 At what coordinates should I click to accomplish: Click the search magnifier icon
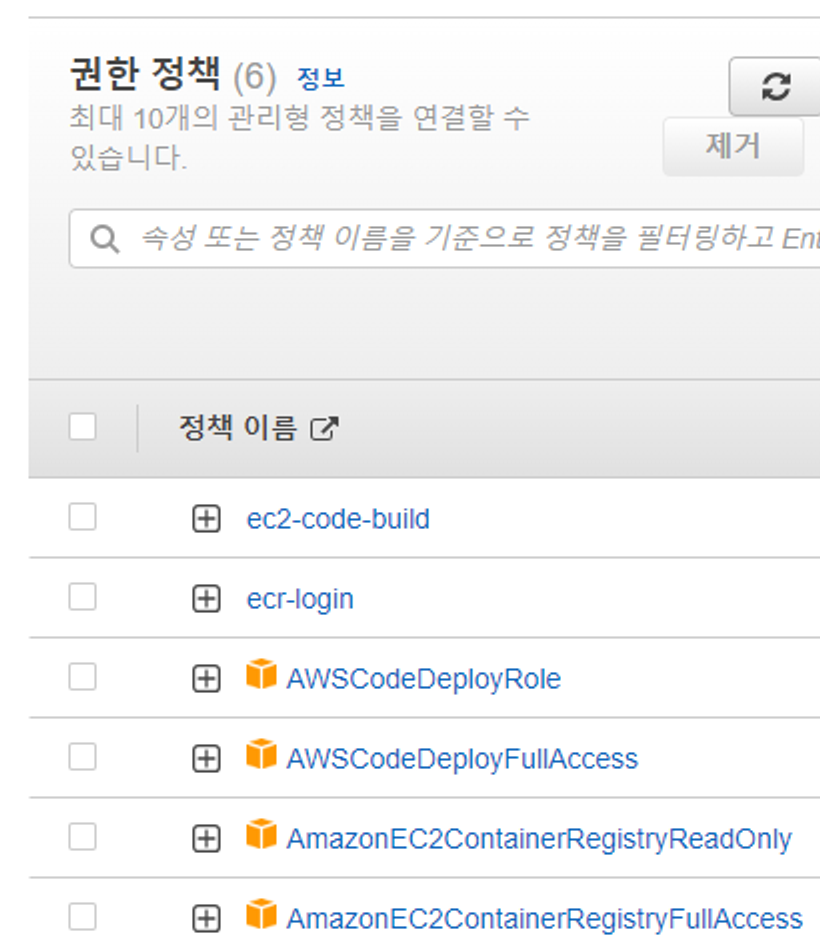pos(104,238)
